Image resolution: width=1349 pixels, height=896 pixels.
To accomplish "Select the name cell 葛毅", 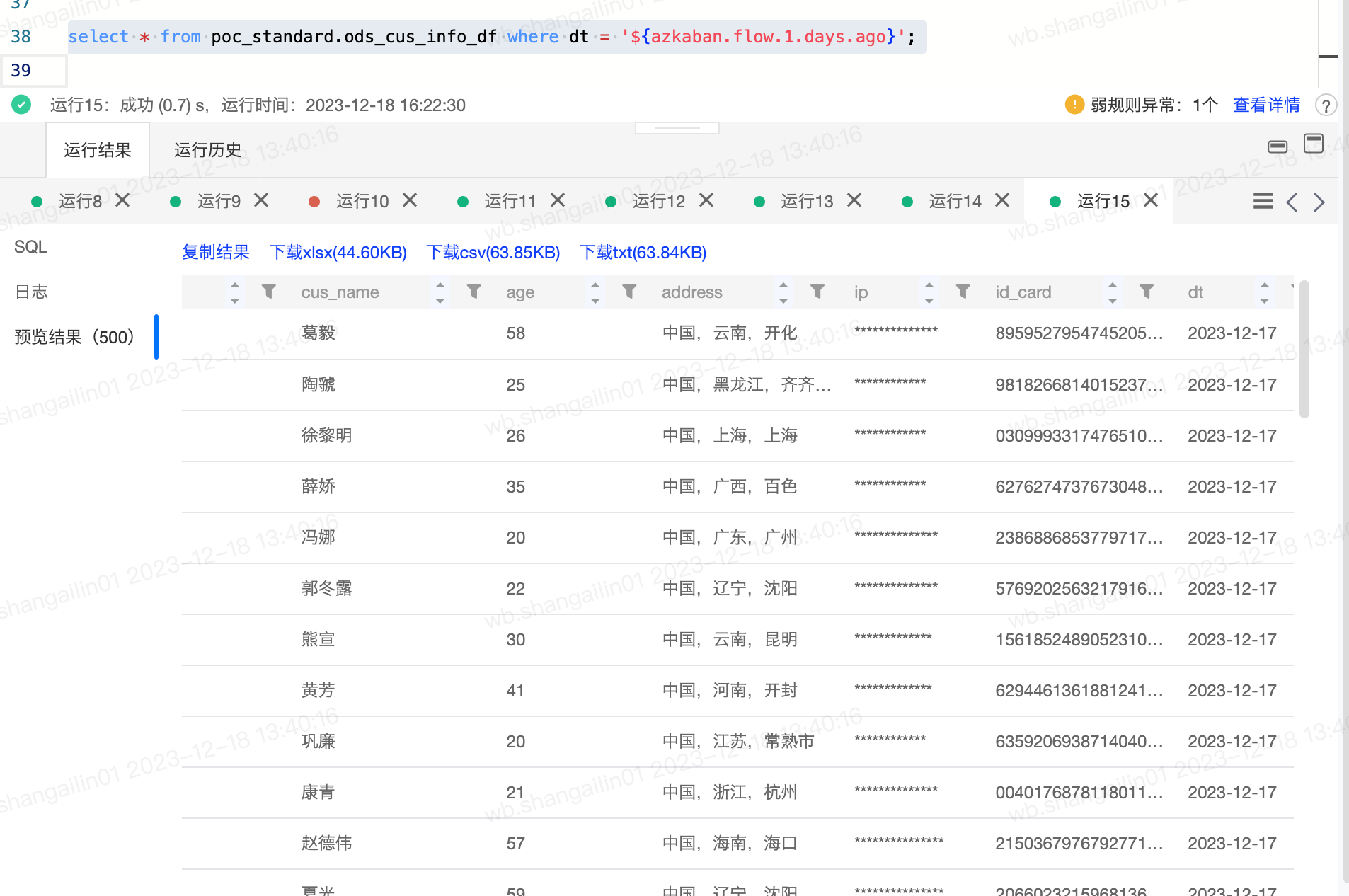I will [318, 333].
